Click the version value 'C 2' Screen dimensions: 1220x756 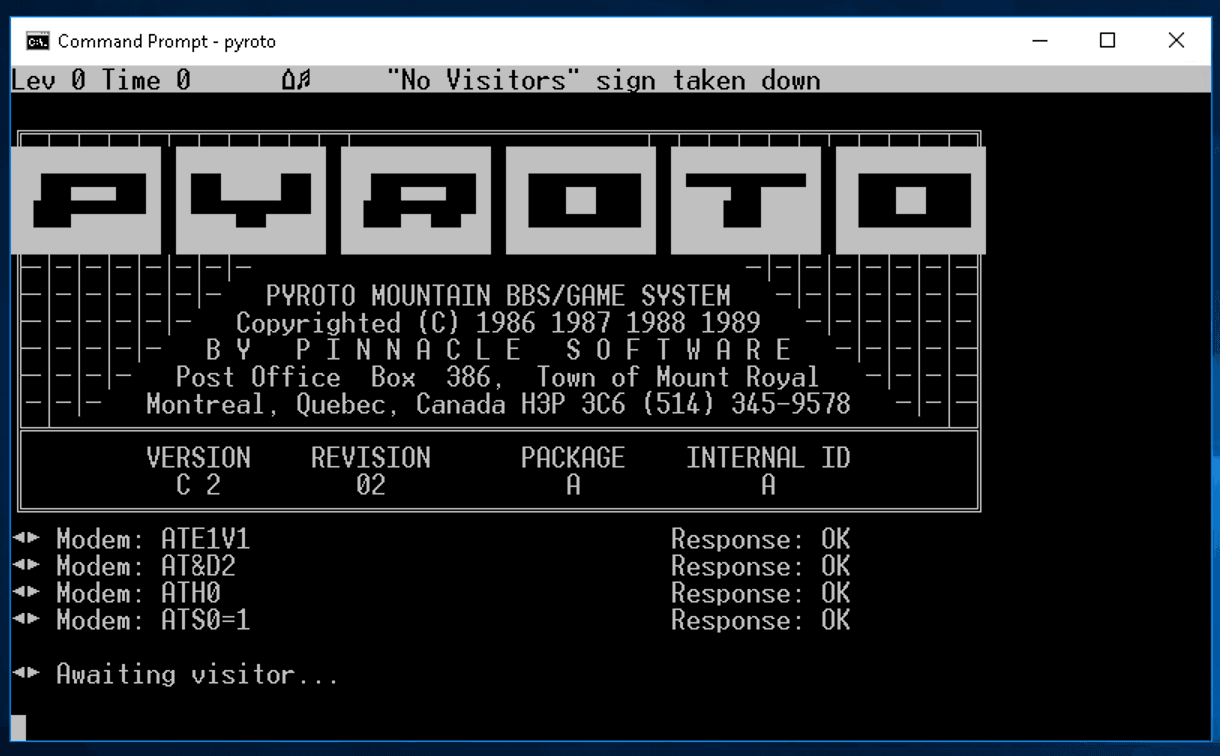click(x=198, y=485)
